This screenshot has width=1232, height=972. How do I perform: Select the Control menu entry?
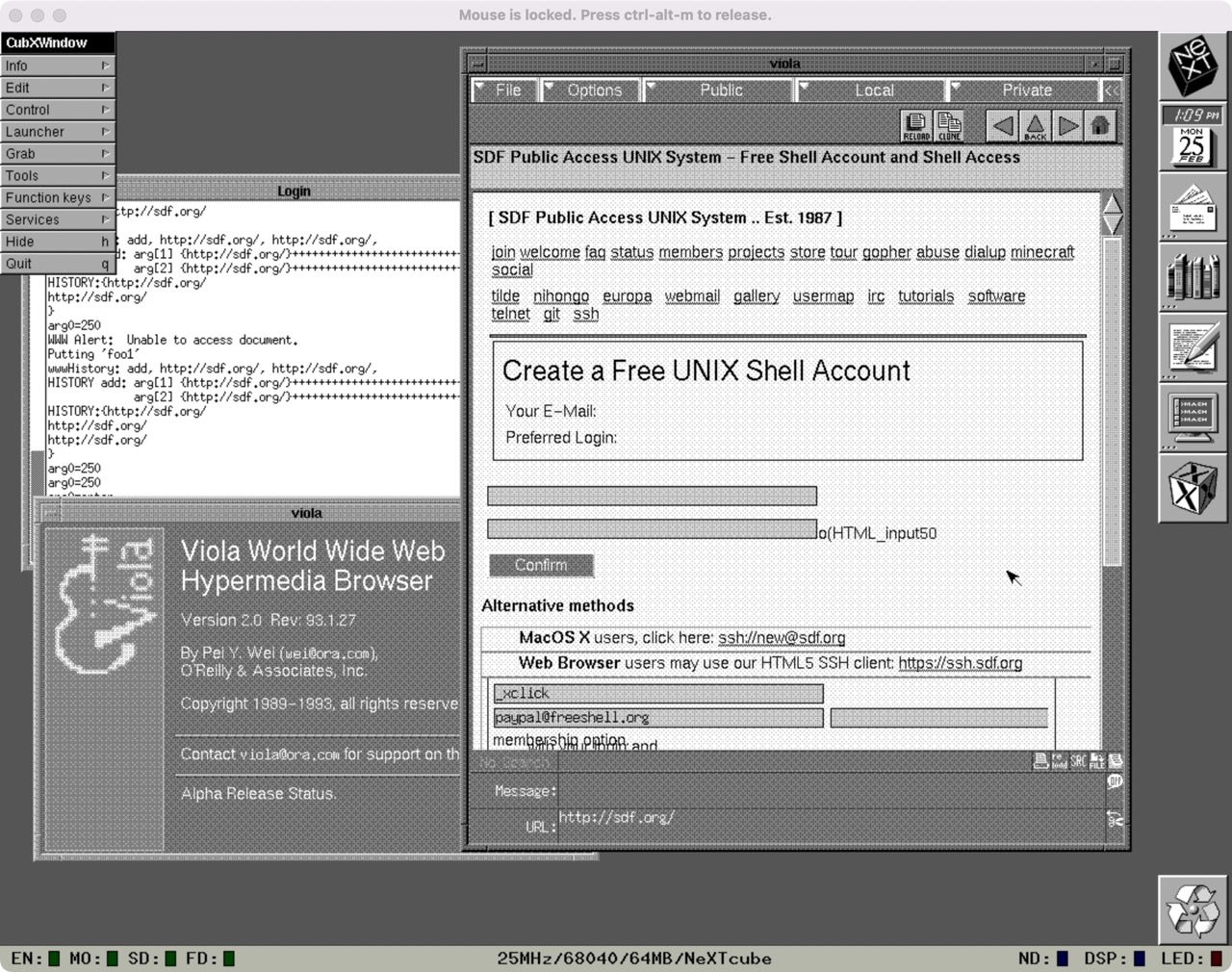(x=58, y=110)
